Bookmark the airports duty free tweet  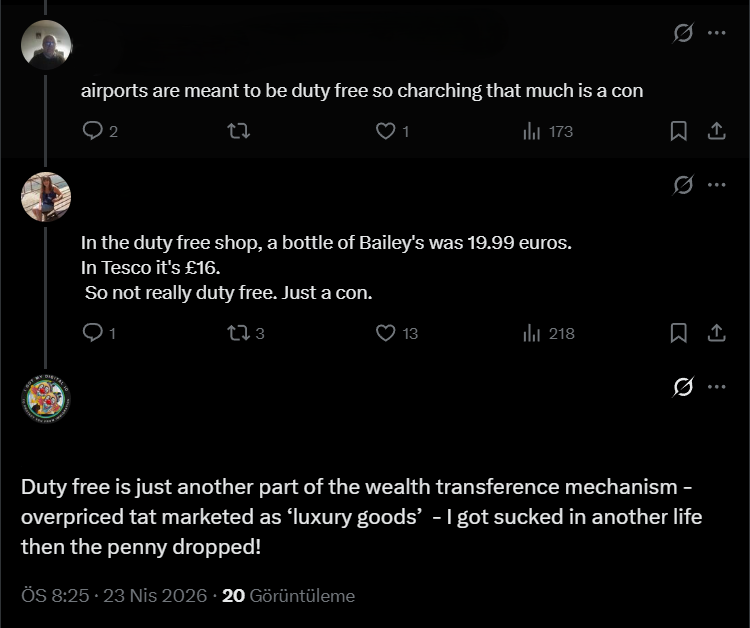pos(678,131)
